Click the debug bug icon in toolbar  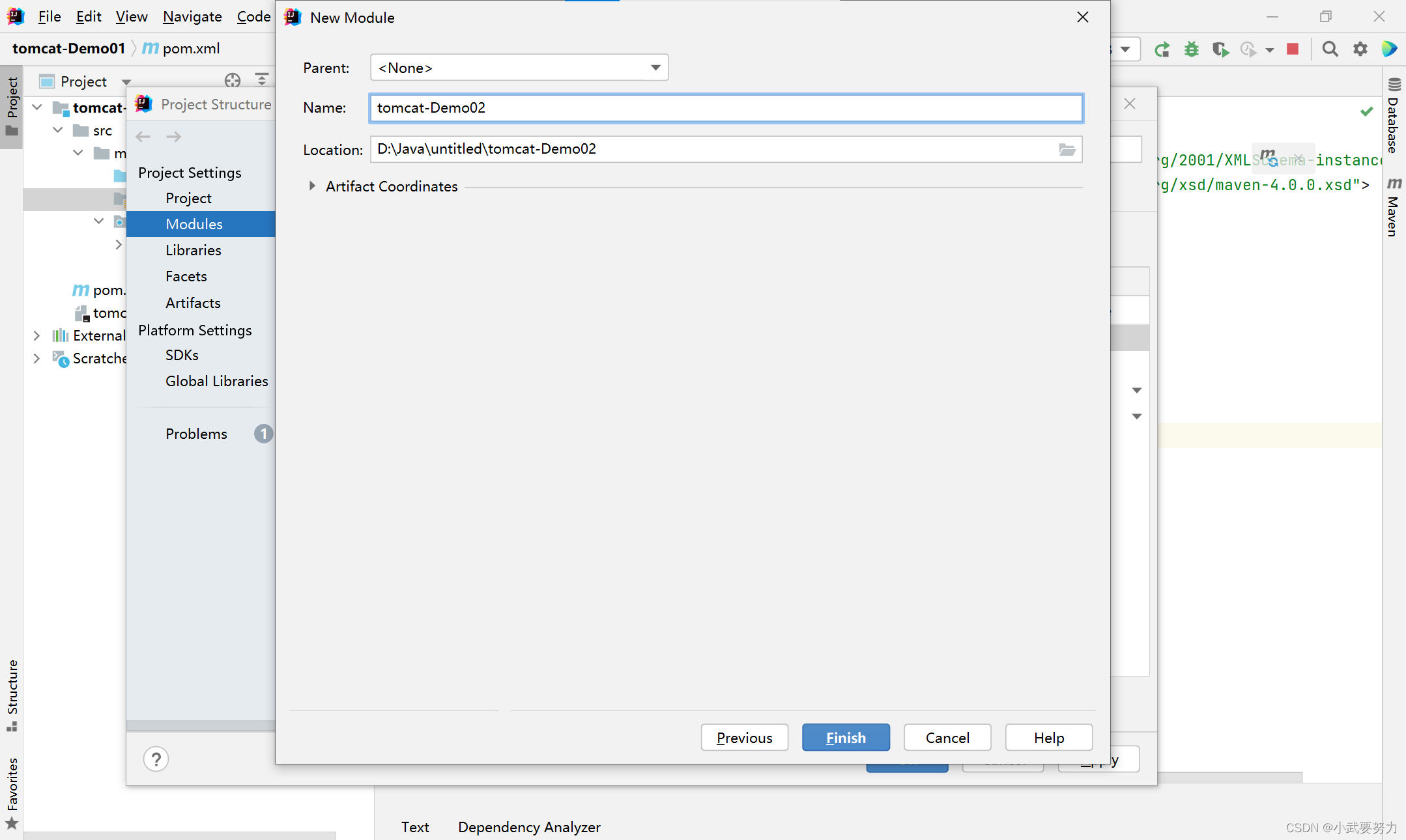click(x=1191, y=49)
